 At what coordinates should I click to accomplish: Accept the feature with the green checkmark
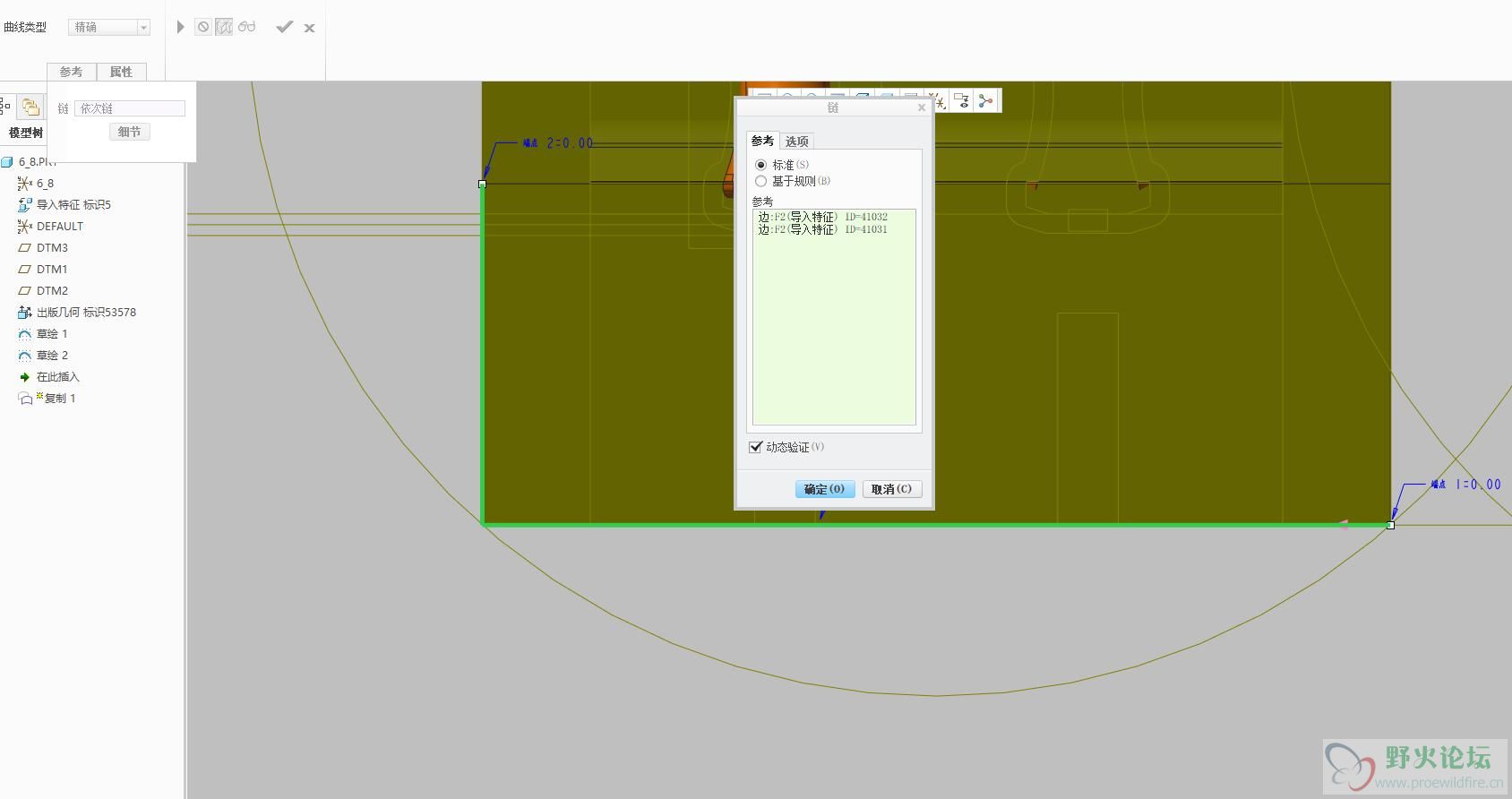pos(284,27)
